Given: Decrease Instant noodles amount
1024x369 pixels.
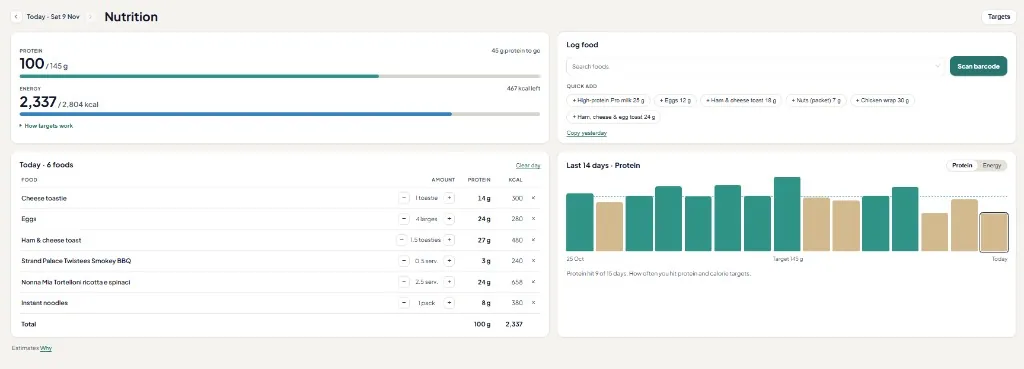Looking at the screenshot, I should 404,302.
